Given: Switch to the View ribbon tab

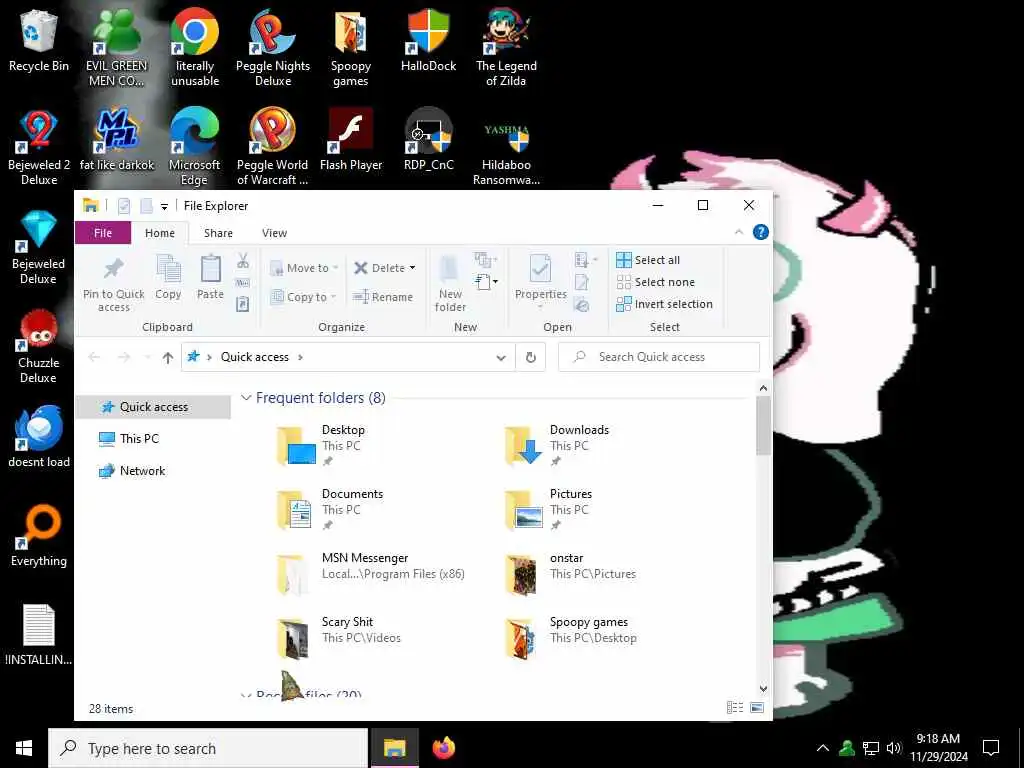Looking at the screenshot, I should tap(274, 232).
